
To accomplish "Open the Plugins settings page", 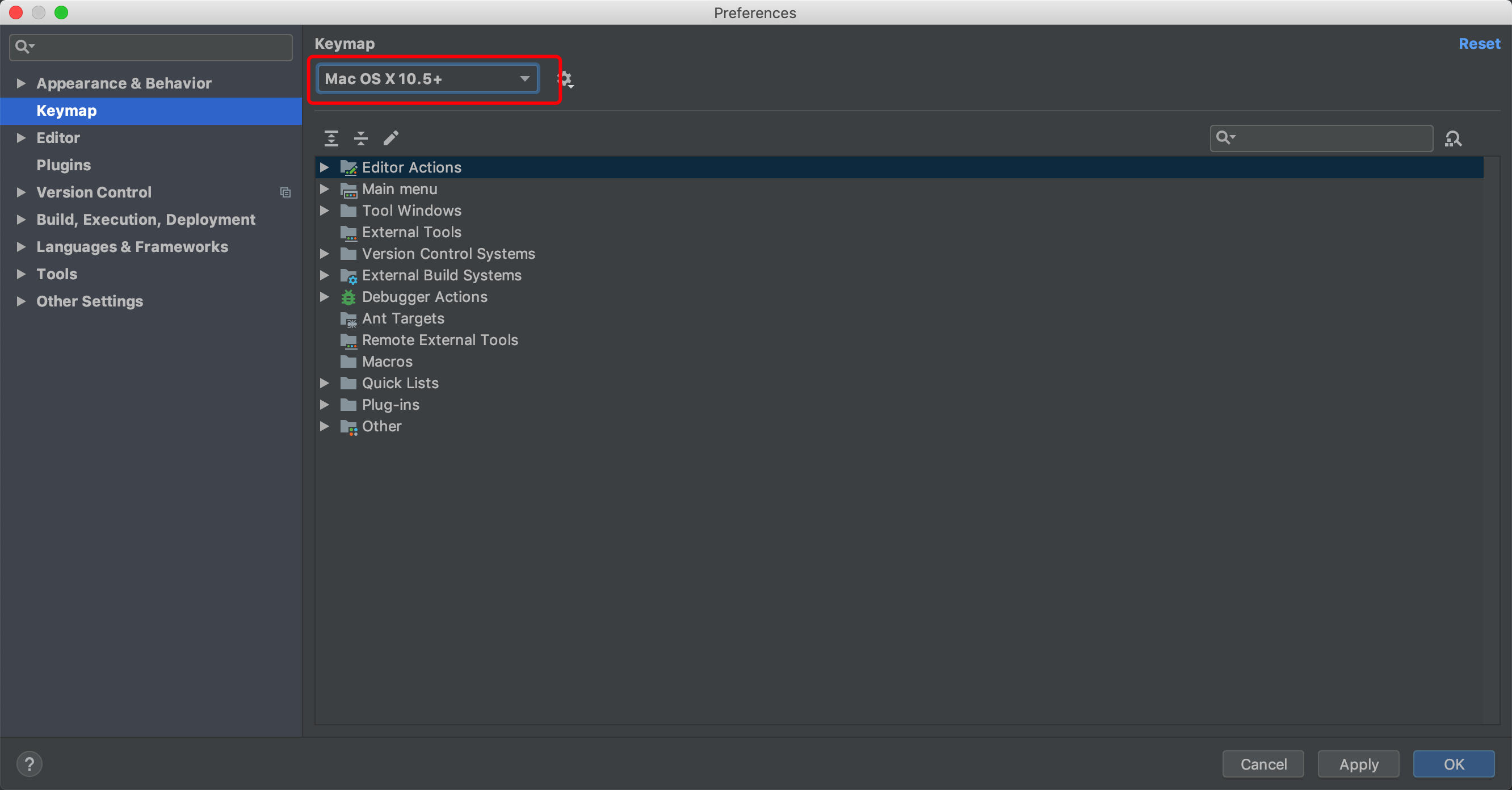I will pos(64,165).
